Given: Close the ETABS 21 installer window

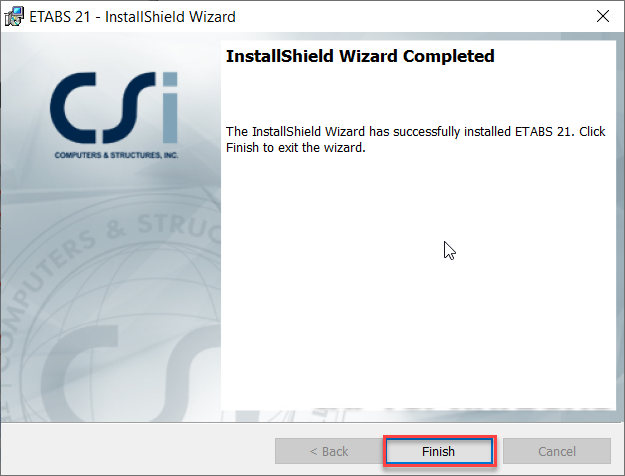Looking at the screenshot, I should [603, 16].
